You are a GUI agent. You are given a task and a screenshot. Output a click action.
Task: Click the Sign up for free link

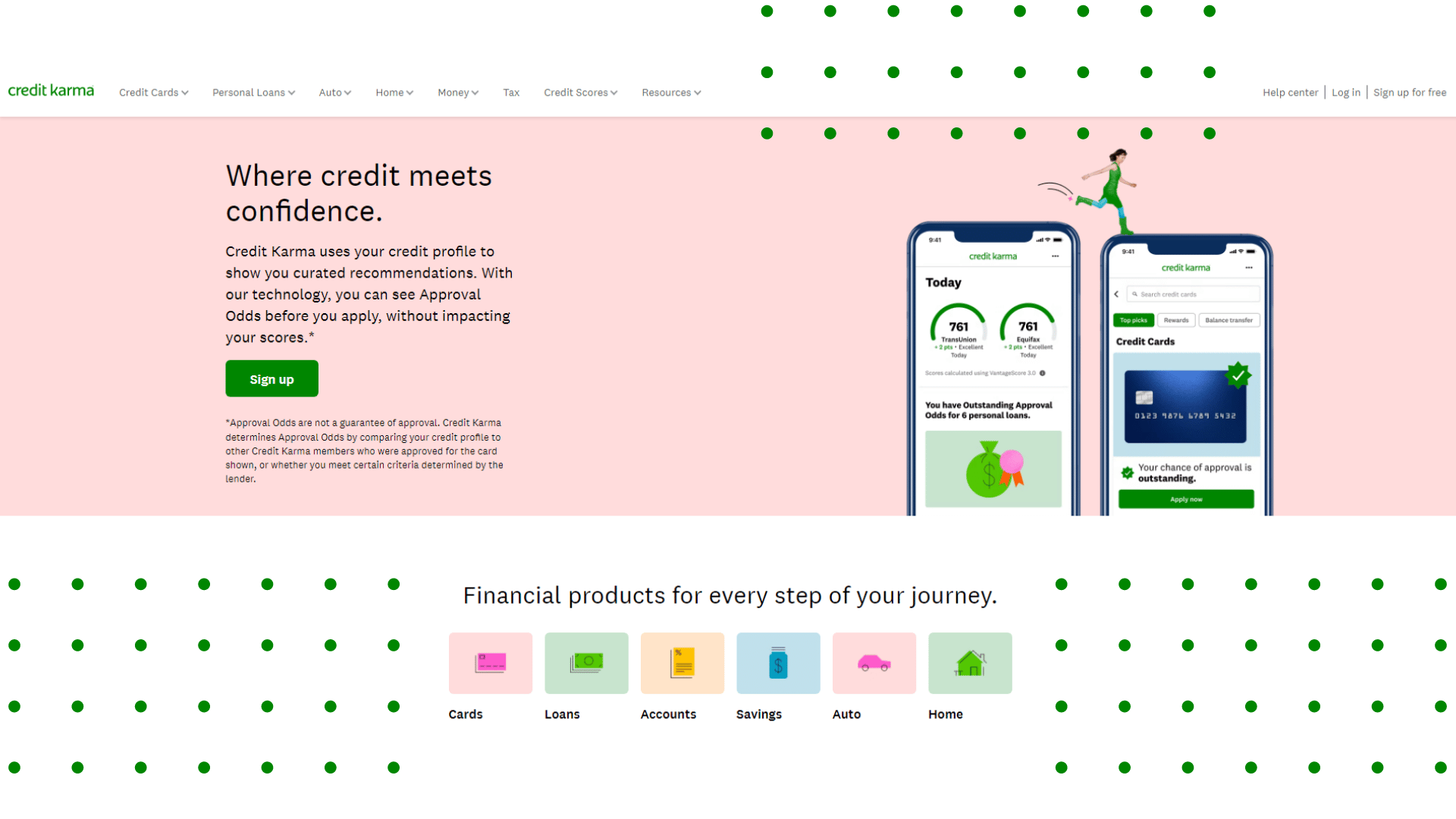(1408, 92)
